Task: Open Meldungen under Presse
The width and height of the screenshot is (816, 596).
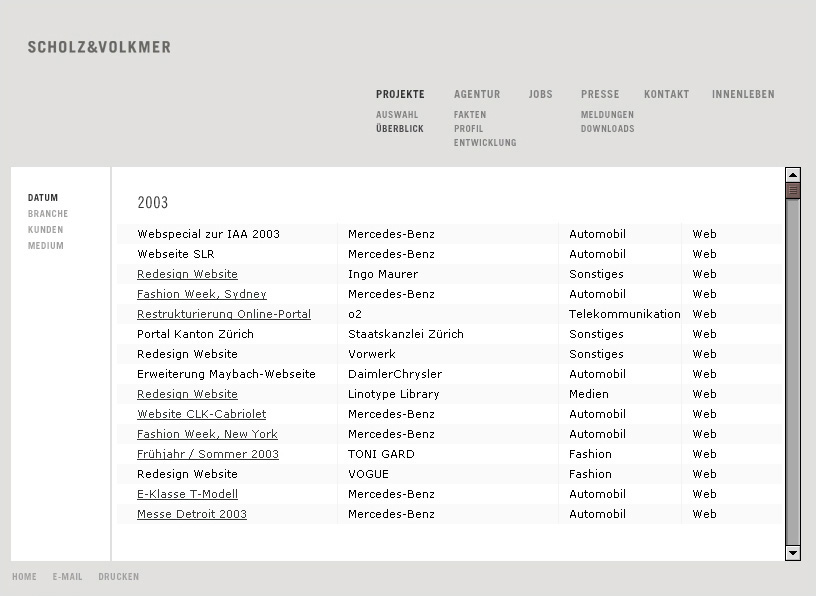Action: 607,115
